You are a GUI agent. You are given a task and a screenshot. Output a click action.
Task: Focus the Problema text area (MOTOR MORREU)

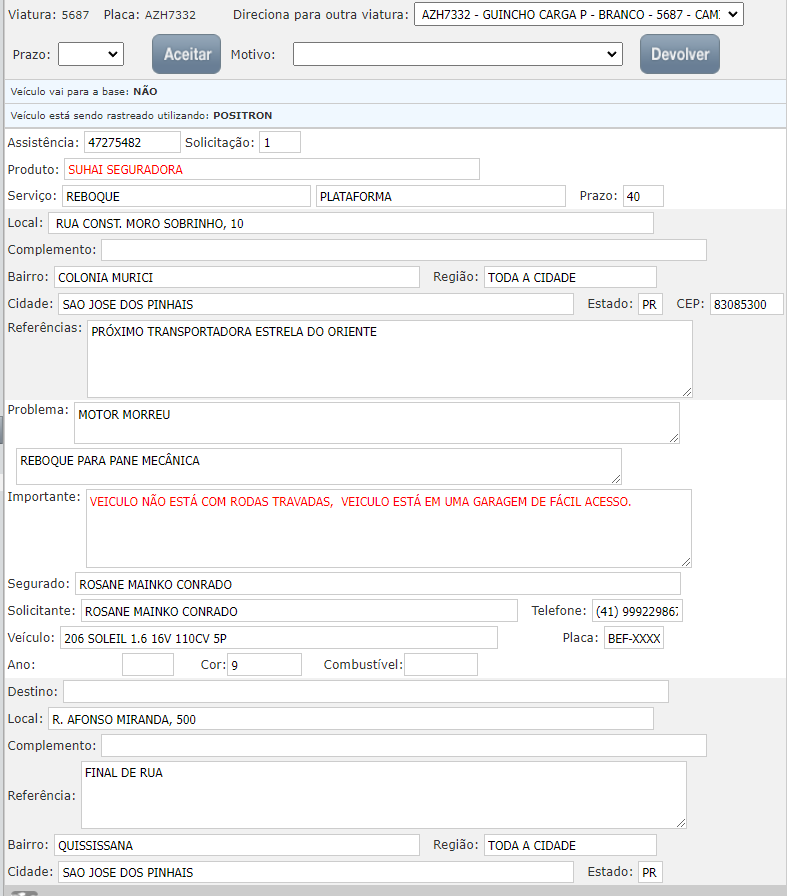376,422
